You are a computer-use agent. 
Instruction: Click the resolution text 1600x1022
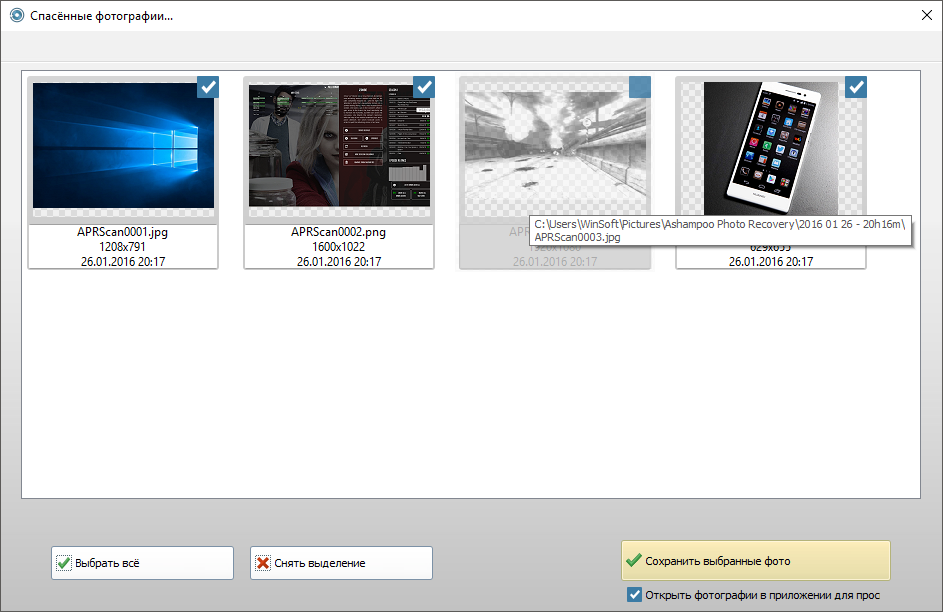coord(339,246)
